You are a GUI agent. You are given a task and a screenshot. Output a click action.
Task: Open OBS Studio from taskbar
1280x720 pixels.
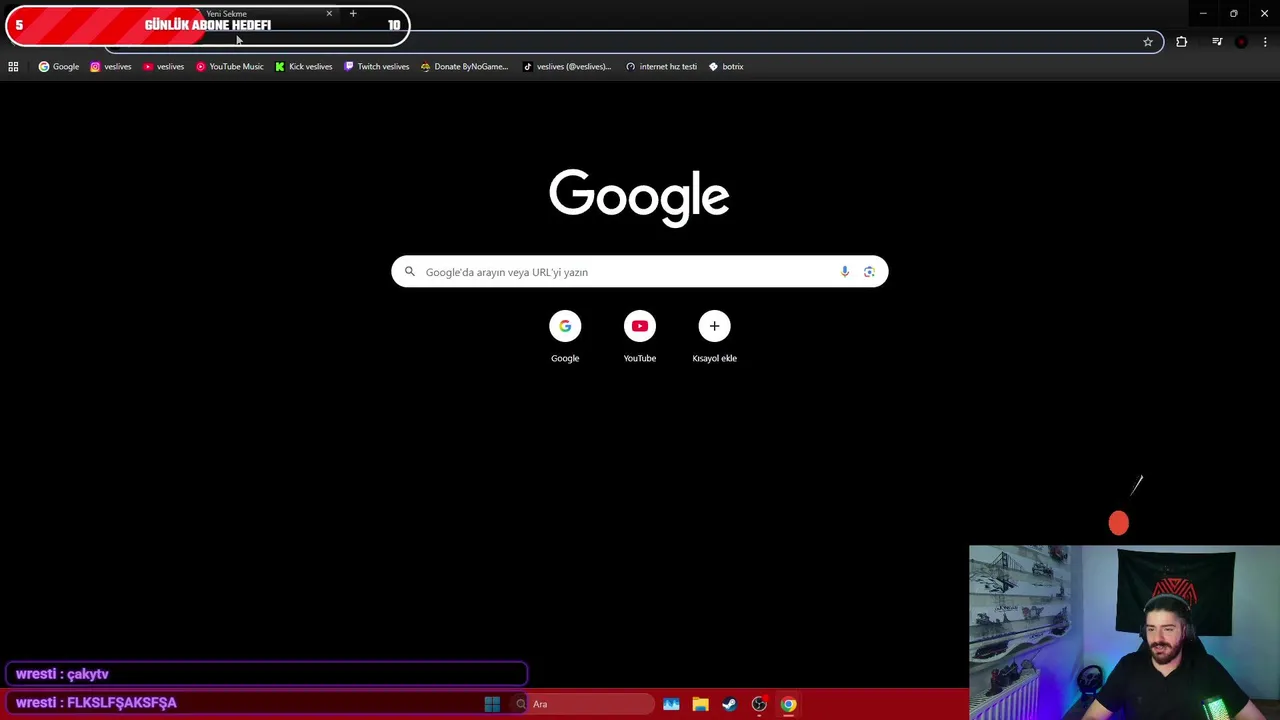(x=759, y=704)
